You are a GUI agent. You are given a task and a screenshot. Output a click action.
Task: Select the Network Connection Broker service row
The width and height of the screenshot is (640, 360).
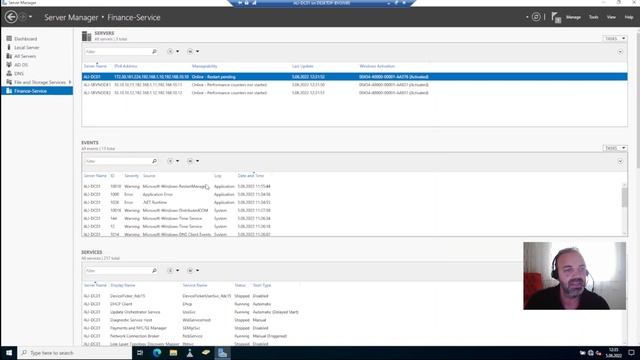point(353,336)
